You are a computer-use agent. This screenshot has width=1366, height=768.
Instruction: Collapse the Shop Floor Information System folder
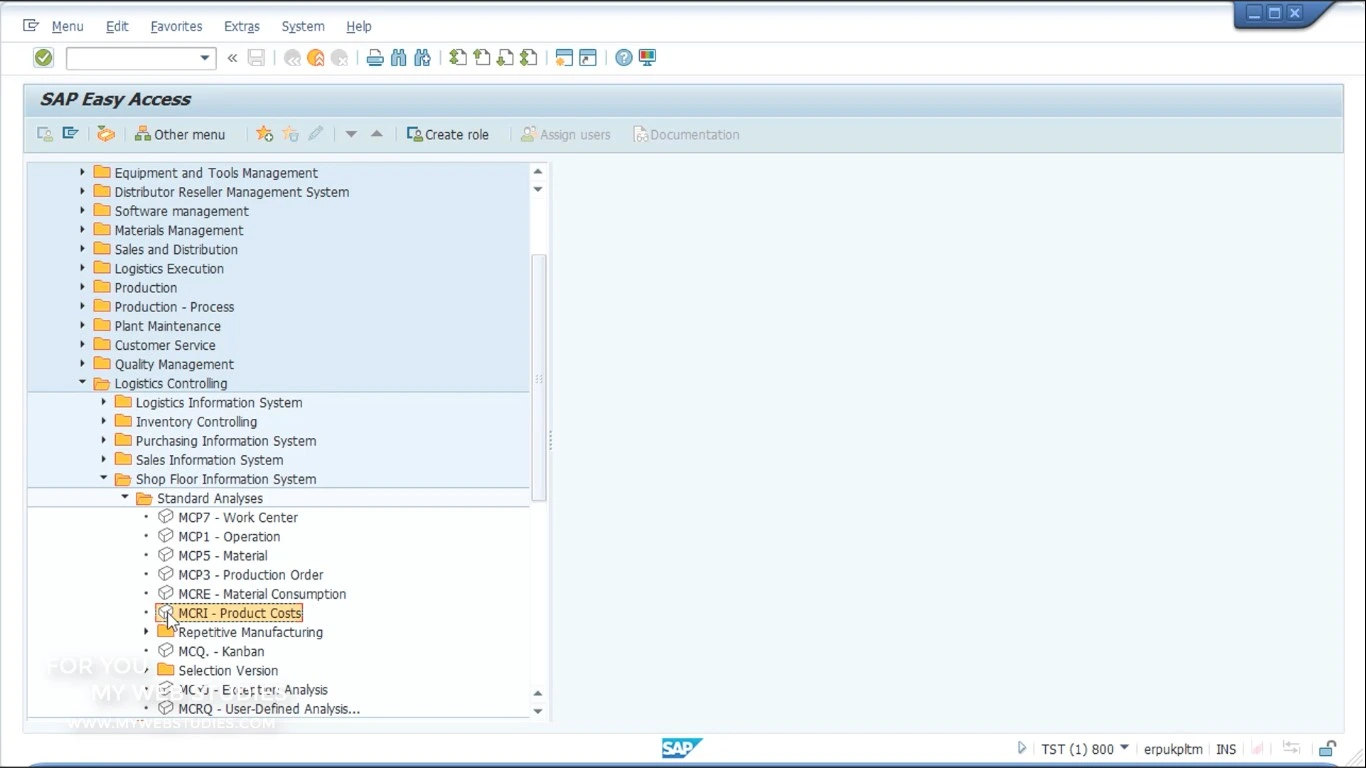click(x=103, y=479)
